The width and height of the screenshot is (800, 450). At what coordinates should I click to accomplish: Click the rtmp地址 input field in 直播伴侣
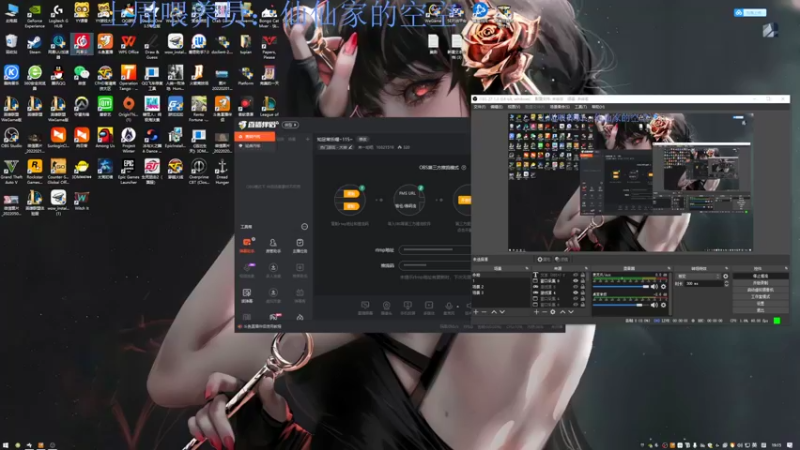click(x=434, y=250)
